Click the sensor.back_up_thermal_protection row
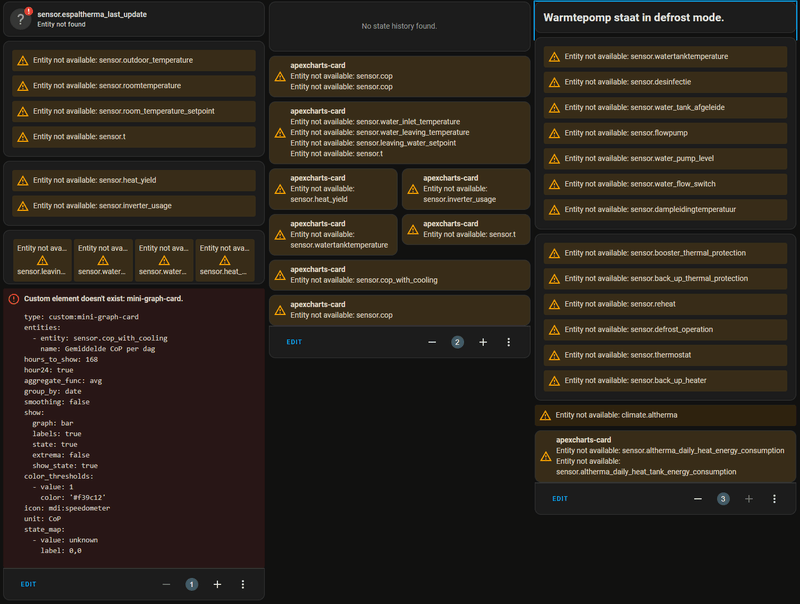Screen dimensions: 800x604 (x=665, y=279)
